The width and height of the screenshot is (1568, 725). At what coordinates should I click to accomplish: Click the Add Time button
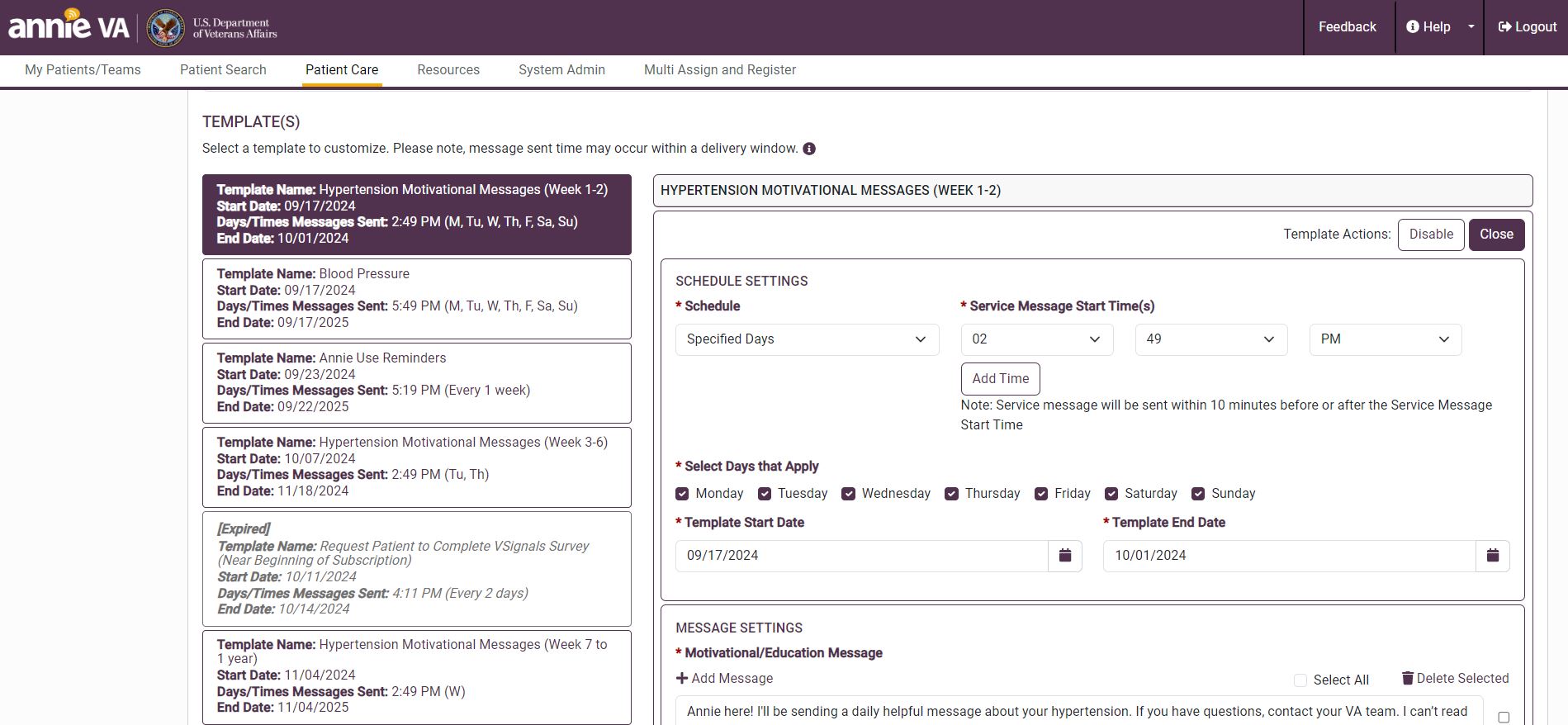[x=1000, y=379]
